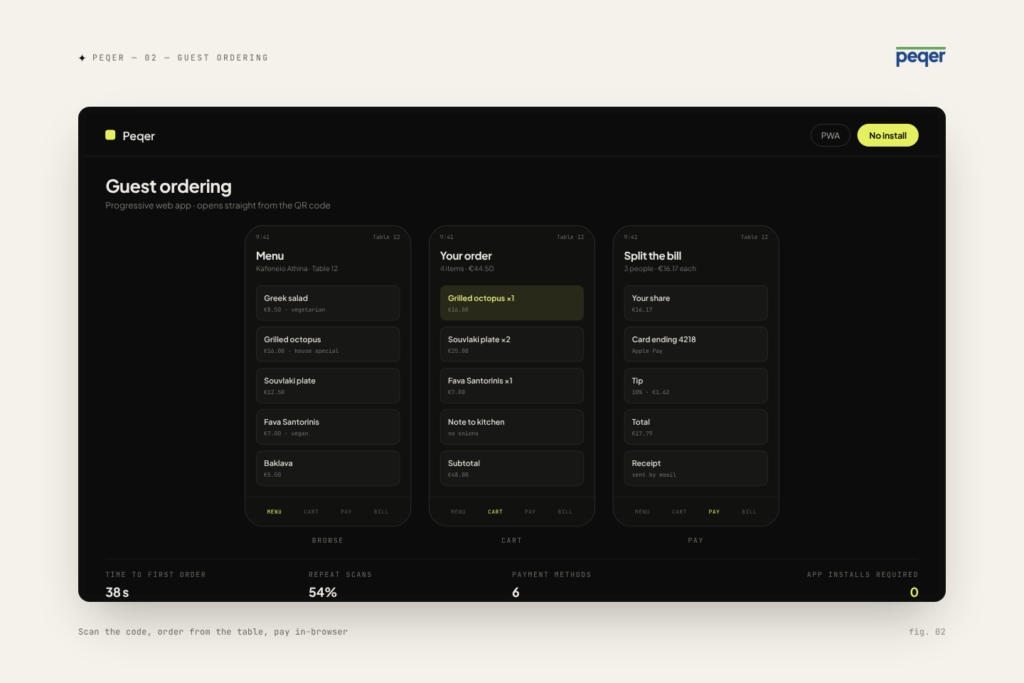1024x683 pixels.
Task: Click the Scan the code caption
Action: (213, 632)
